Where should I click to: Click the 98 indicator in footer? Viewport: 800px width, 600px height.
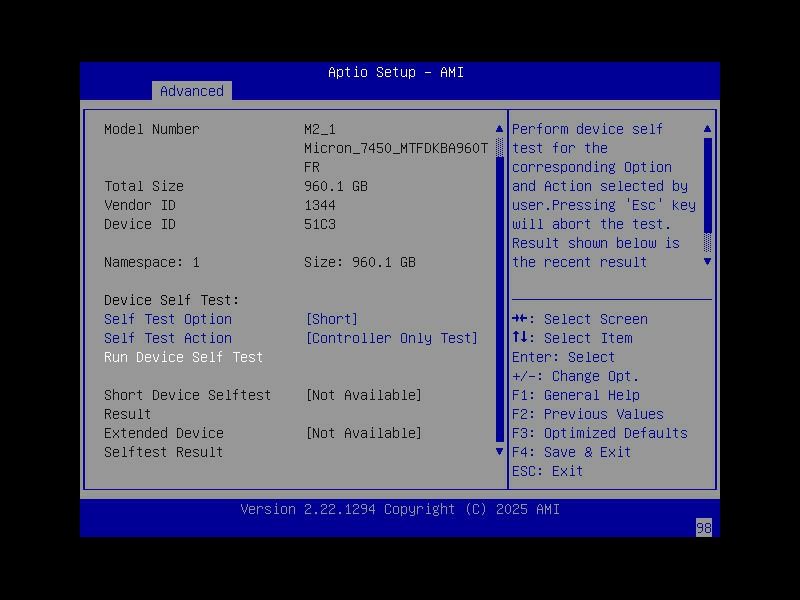coord(704,528)
